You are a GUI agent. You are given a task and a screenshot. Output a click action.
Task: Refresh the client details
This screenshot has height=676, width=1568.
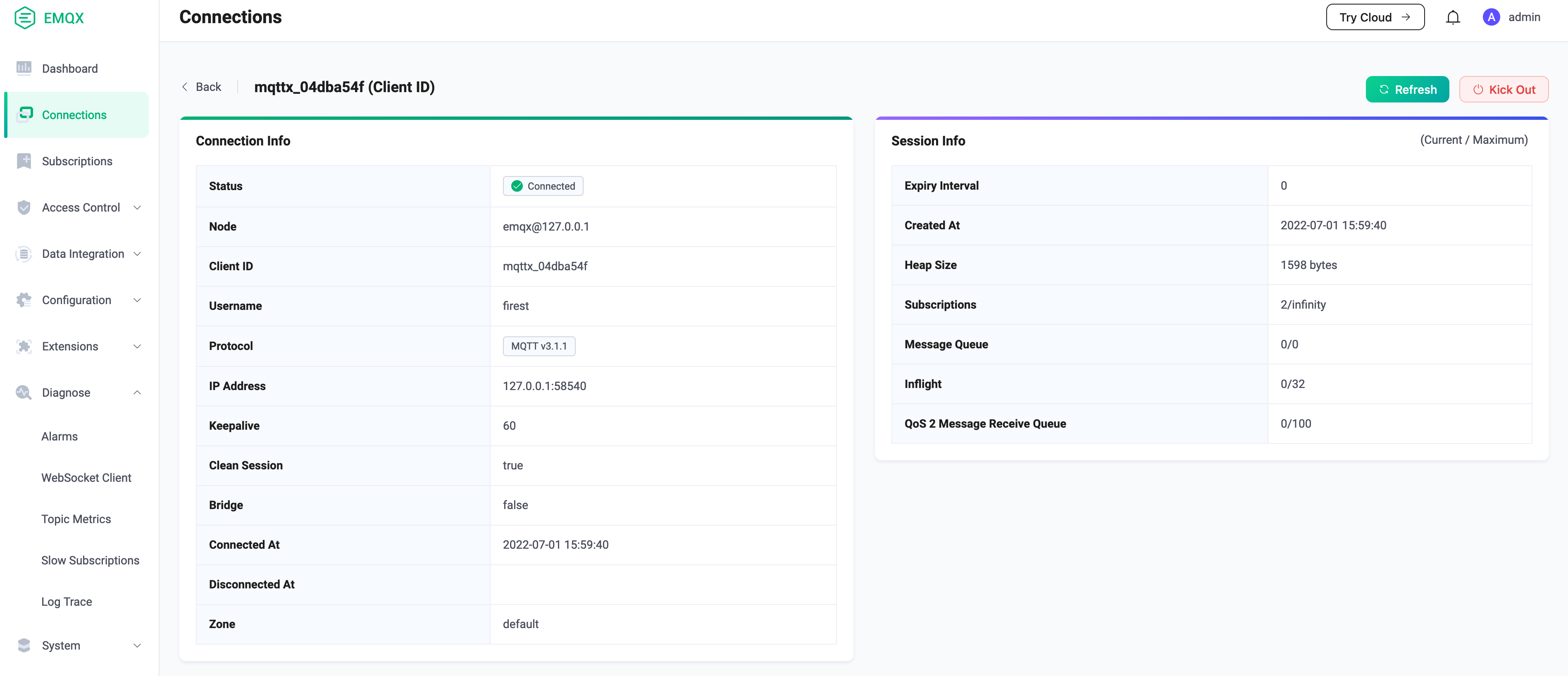(1407, 89)
